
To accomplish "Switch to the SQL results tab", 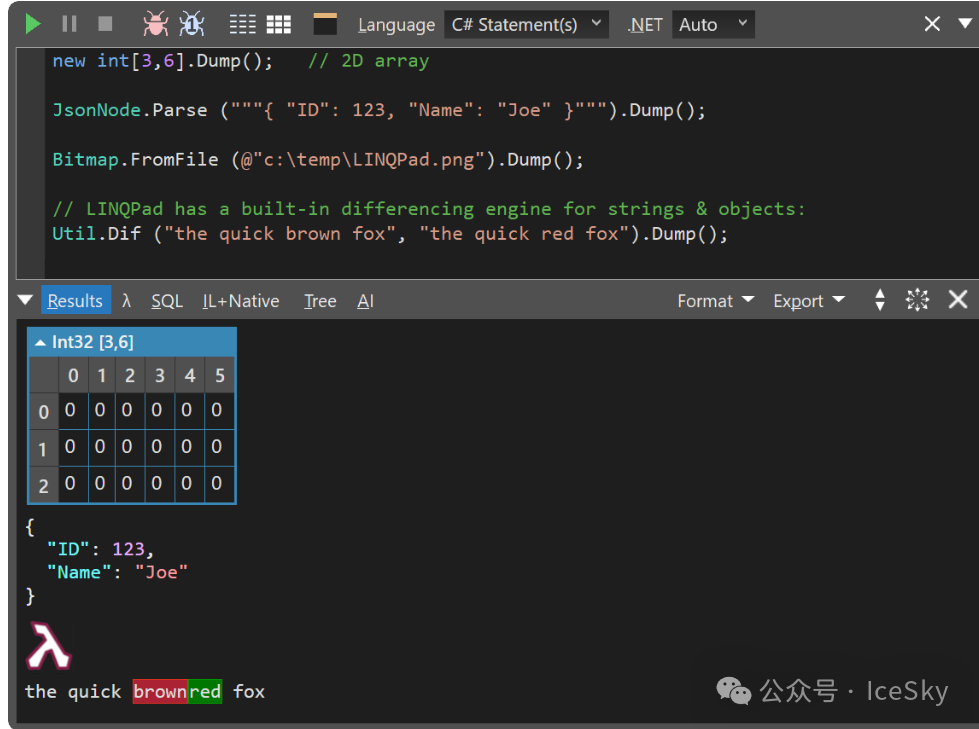I will pyautogui.click(x=167, y=301).
